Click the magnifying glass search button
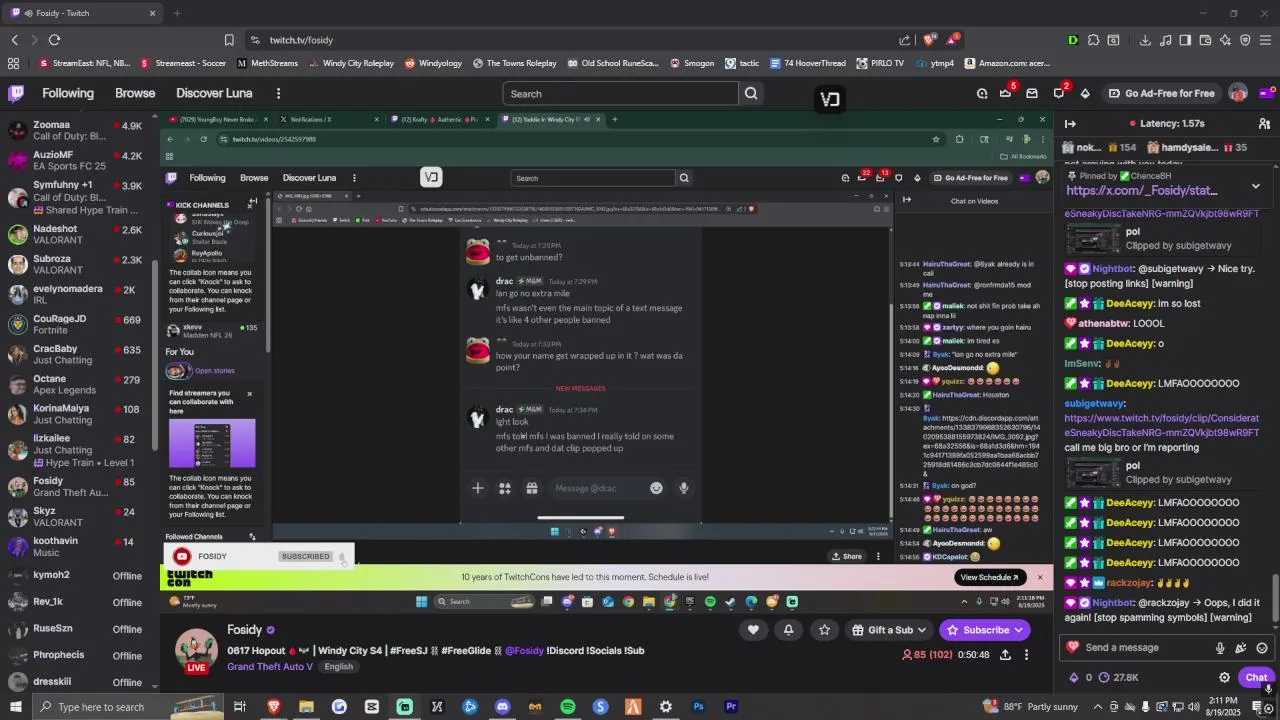 [751, 94]
